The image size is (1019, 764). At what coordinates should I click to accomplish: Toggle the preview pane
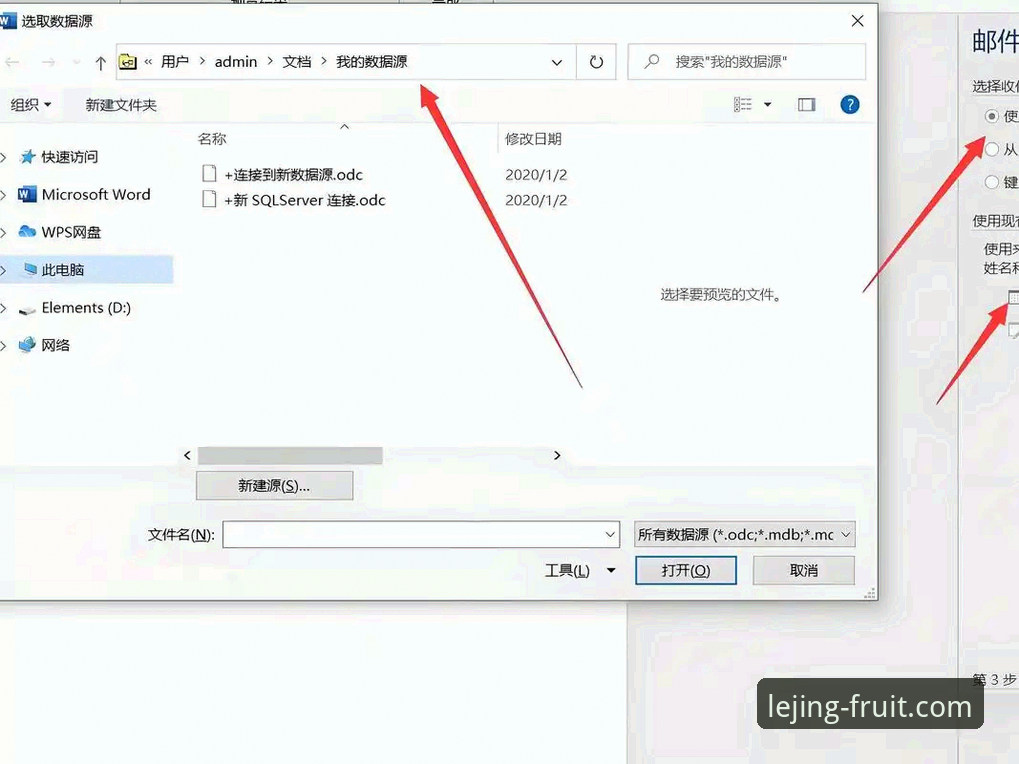pos(806,105)
